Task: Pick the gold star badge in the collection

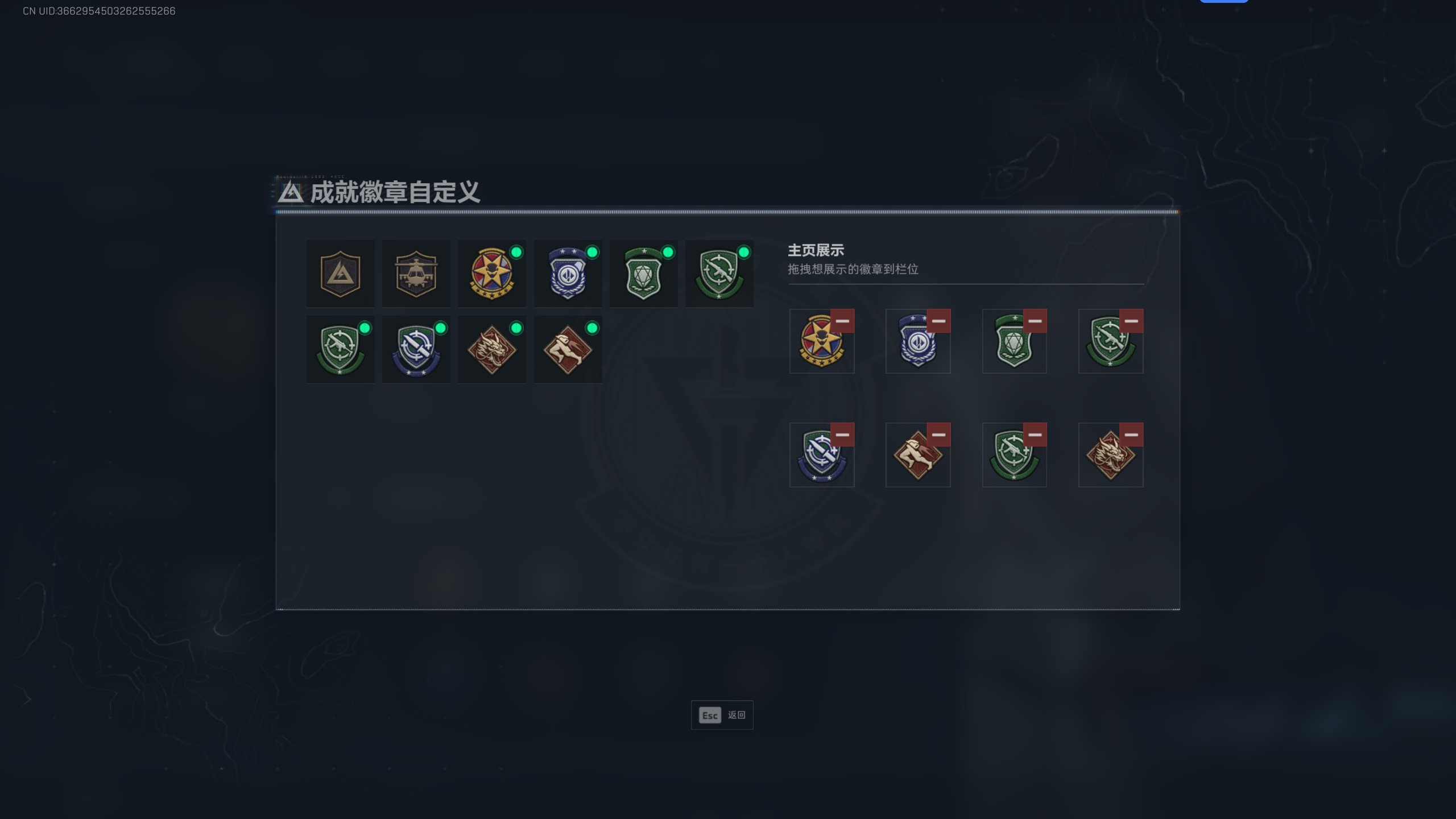Action: tap(491, 274)
